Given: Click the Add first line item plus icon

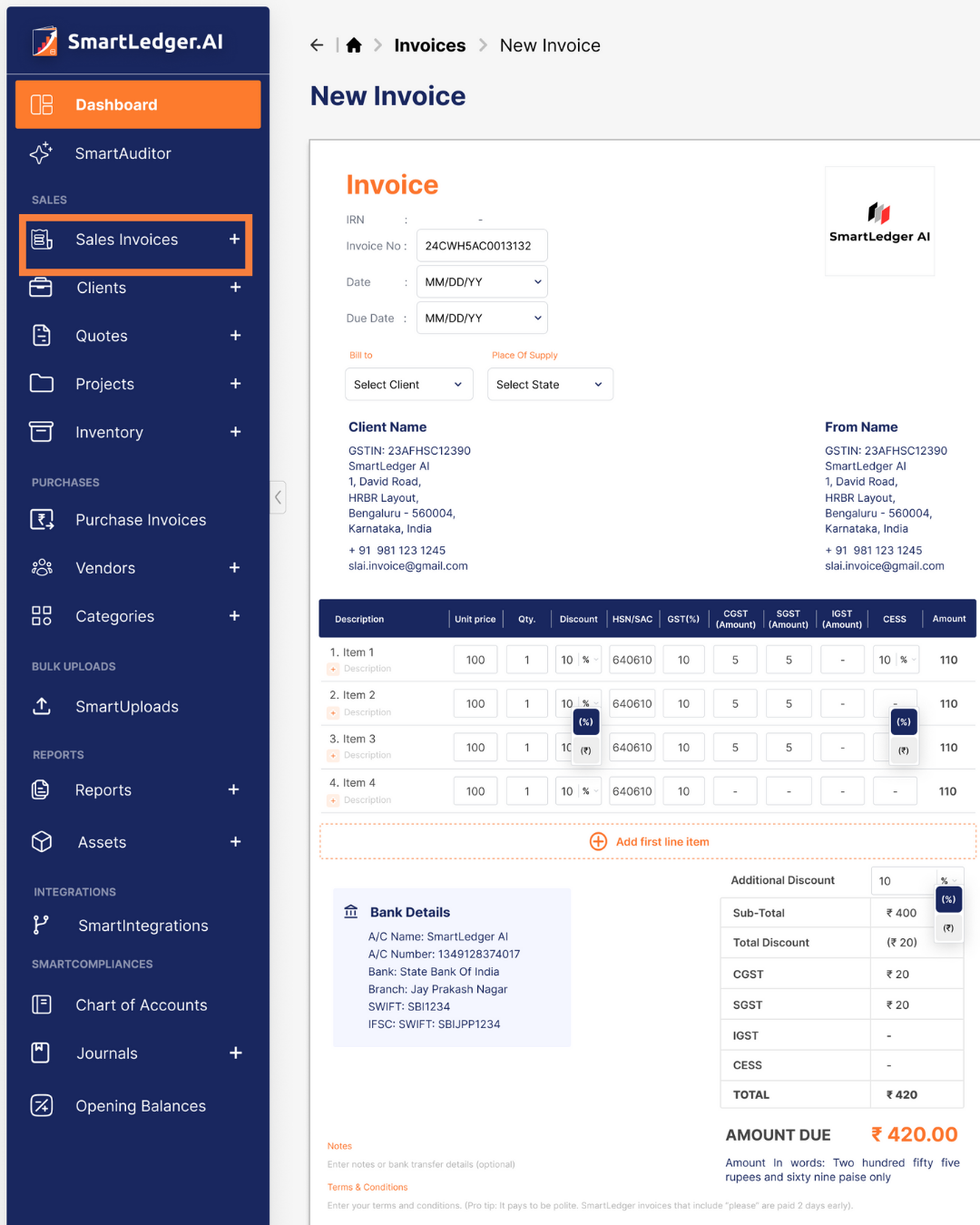Looking at the screenshot, I should pos(598,841).
